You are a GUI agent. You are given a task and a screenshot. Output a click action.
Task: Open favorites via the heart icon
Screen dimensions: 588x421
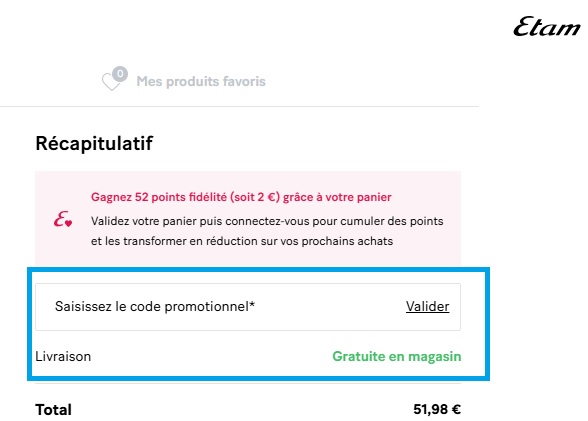(111, 82)
